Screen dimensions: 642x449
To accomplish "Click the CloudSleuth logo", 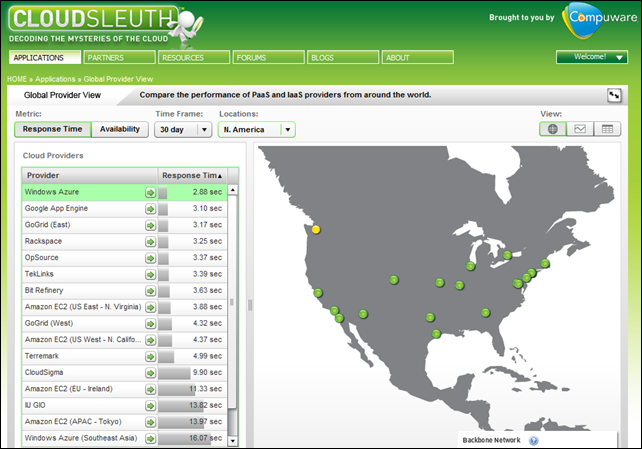I will [x=105, y=25].
